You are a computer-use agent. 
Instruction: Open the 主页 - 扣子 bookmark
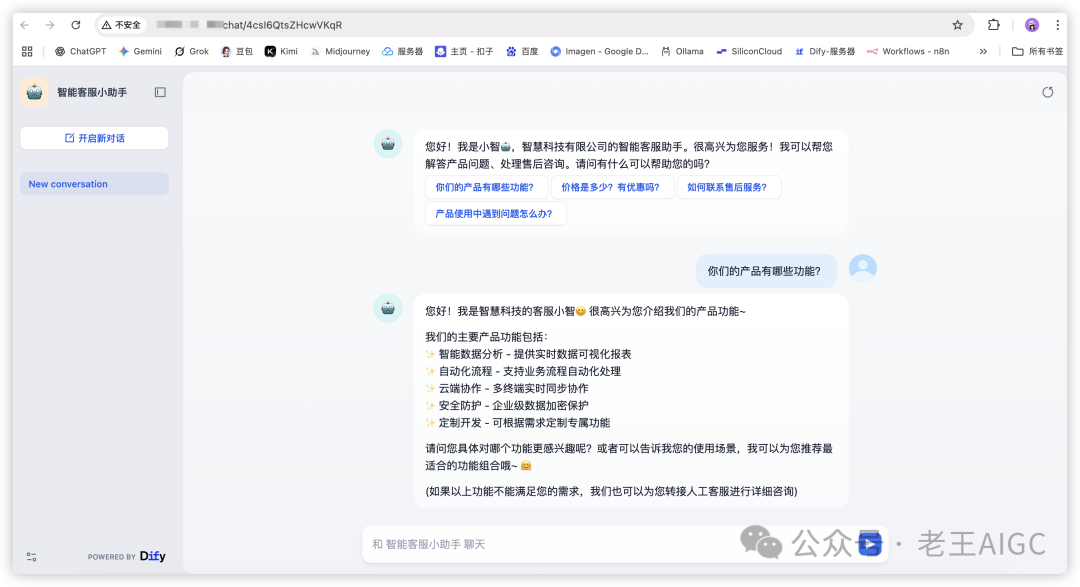tap(464, 51)
